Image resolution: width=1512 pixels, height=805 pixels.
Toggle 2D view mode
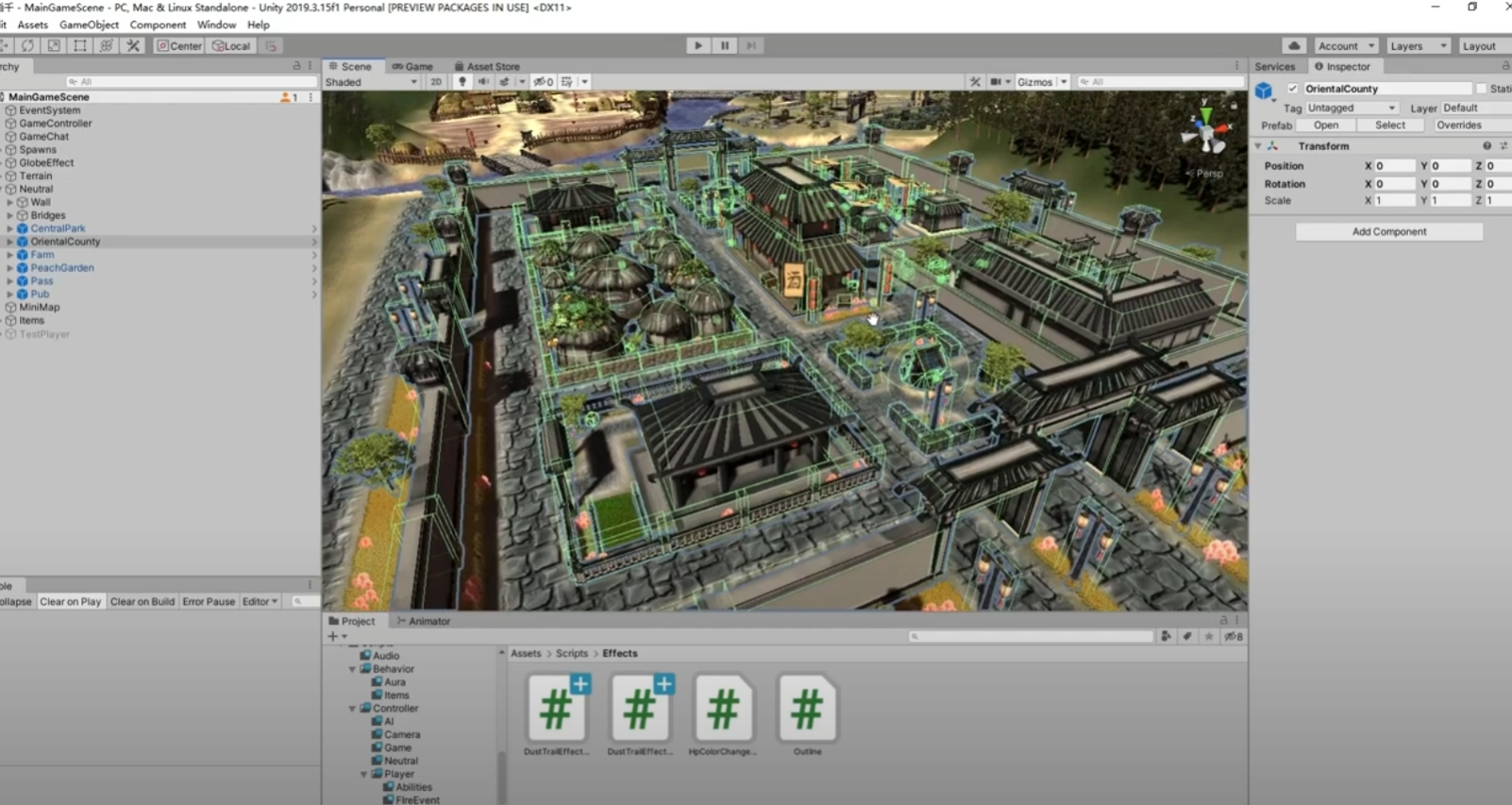pos(436,82)
